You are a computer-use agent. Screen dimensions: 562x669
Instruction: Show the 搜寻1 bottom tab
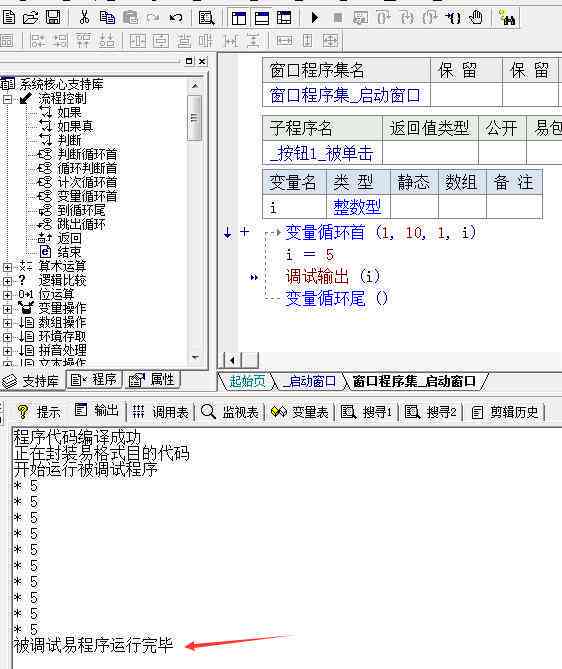366,412
